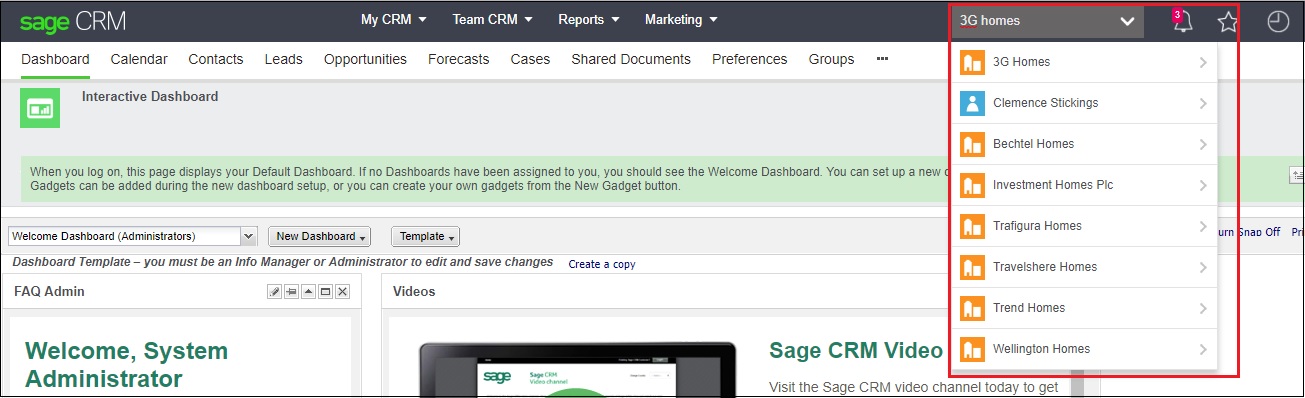Switch to the Cases tab
Viewport: 1305px width, 398px height.
[530, 59]
